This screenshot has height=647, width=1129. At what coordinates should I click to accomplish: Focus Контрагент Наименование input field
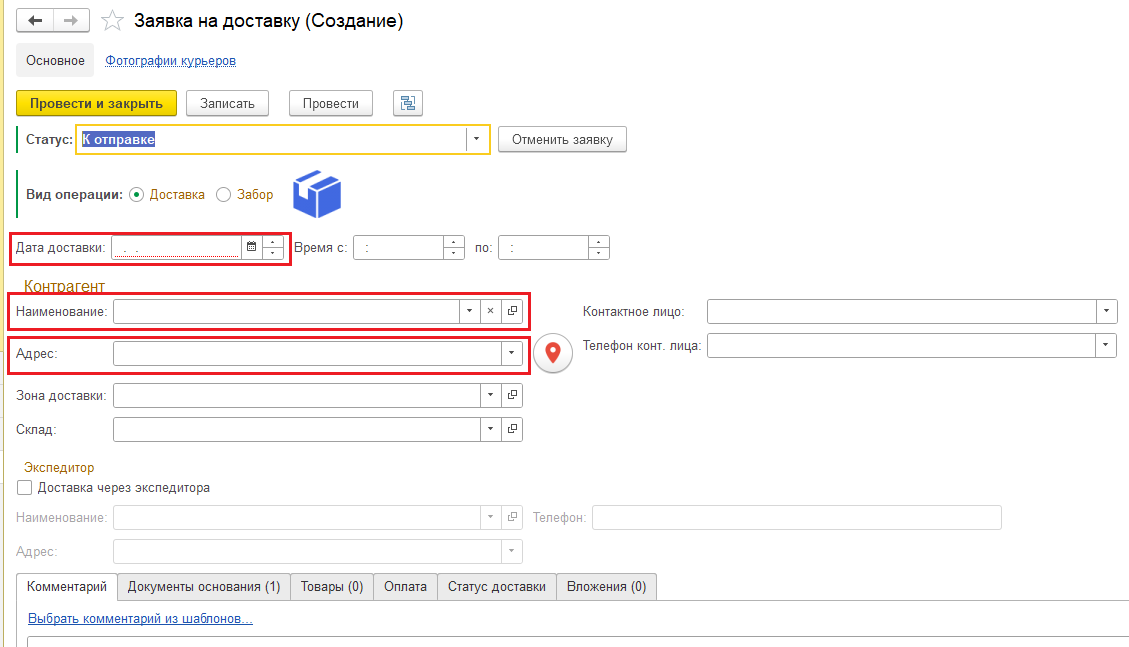coord(286,311)
